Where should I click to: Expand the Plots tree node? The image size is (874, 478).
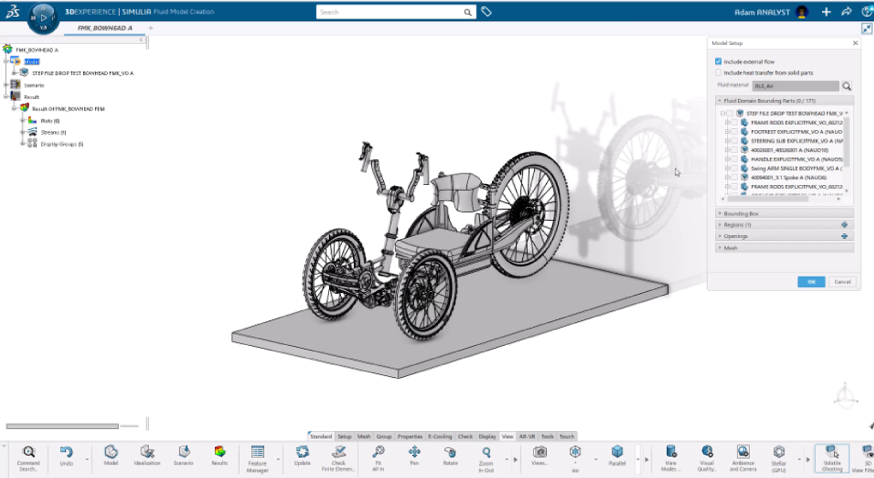tap(23, 120)
